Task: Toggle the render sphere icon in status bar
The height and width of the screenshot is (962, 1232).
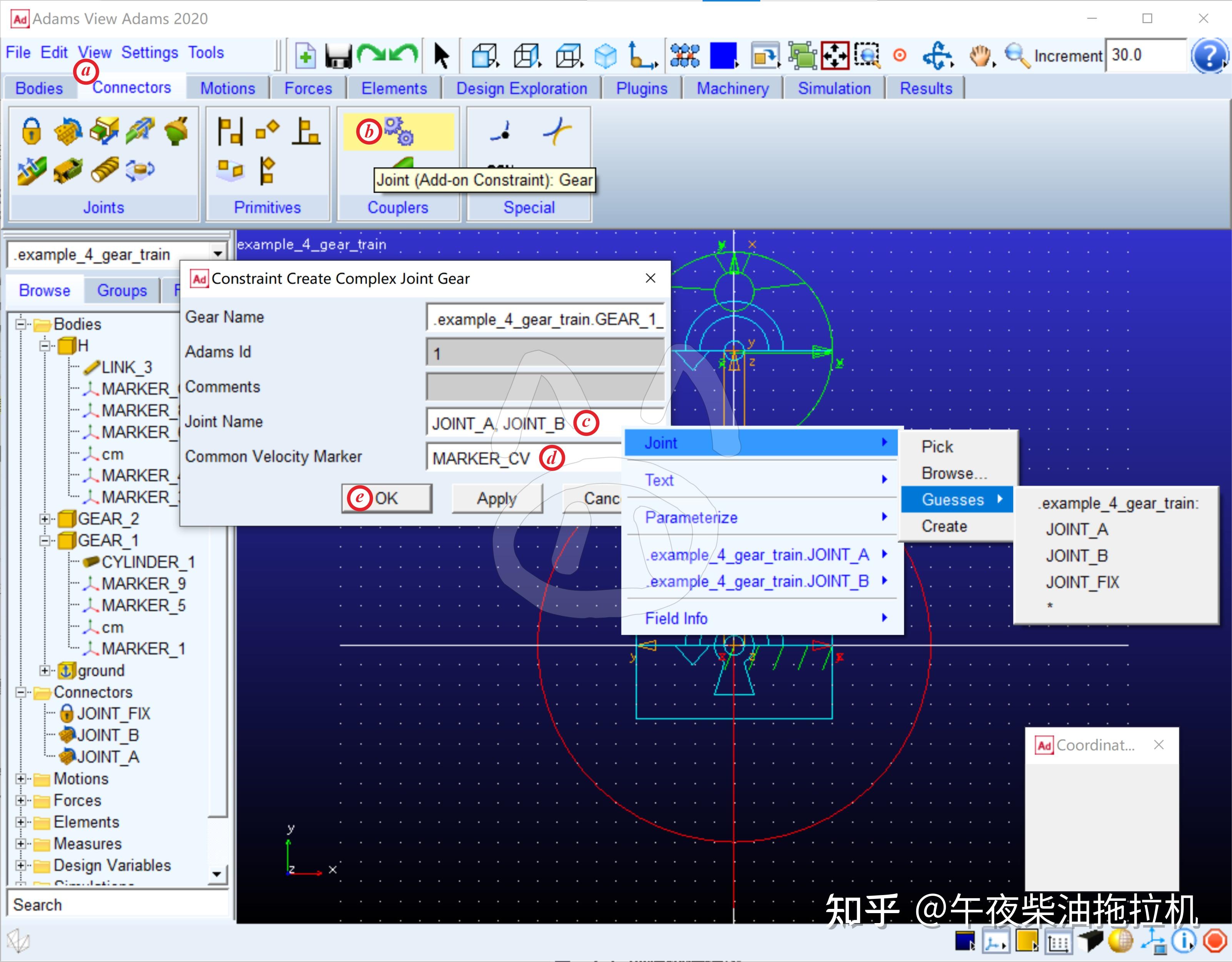Action: point(1120,940)
